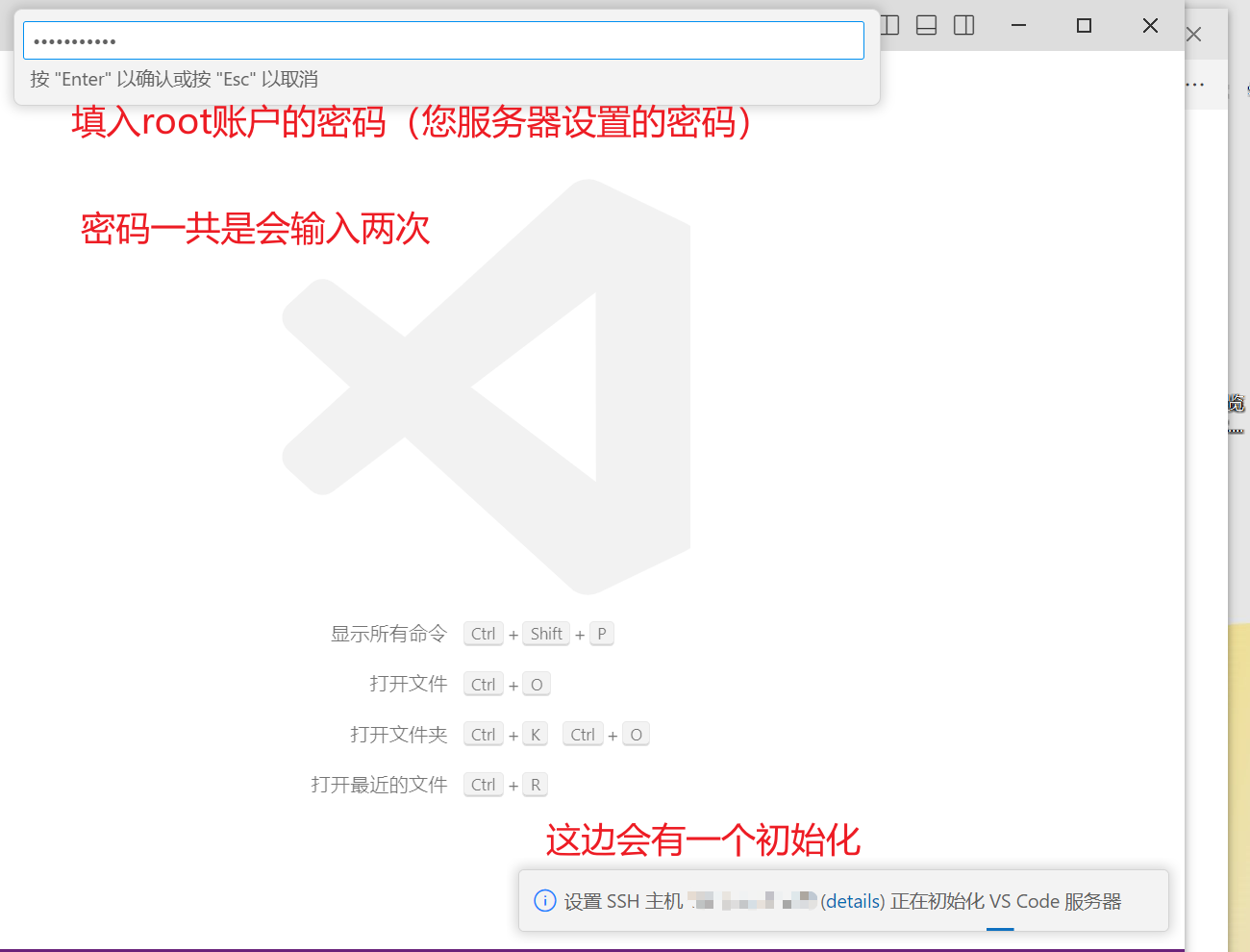This screenshot has height=952, width=1250.
Task: Toggle the primary sidebar layout icon
Action: point(890,25)
